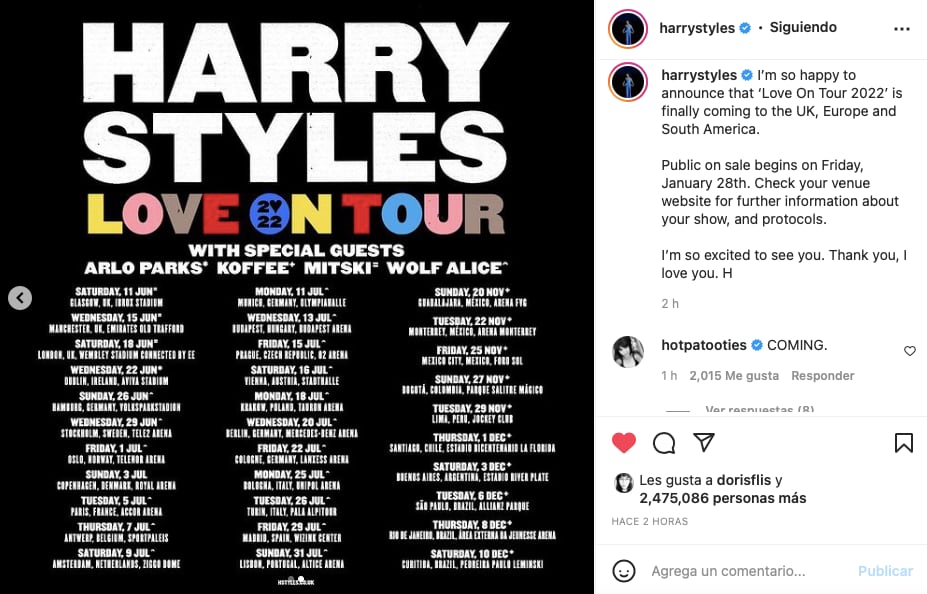Image resolution: width=927 pixels, height=594 pixels.
Task: Open hotpatooties profile avatar
Action: coord(628,351)
